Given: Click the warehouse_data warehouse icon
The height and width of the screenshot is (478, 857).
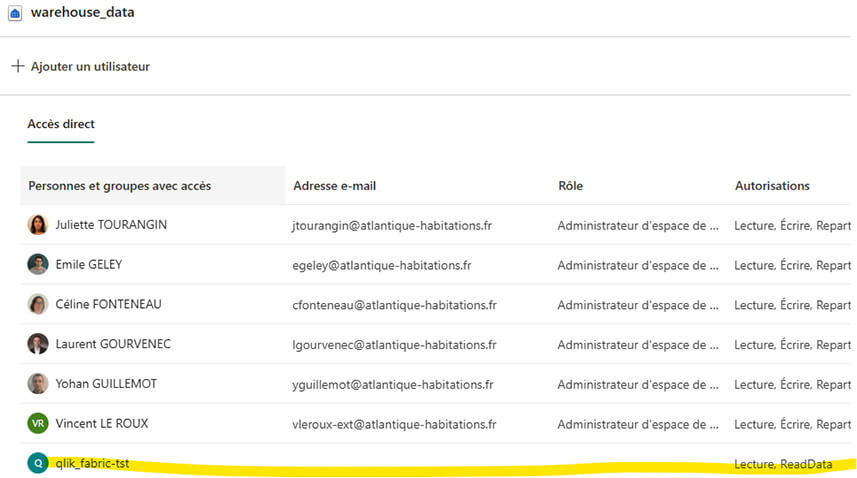Looking at the screenshot, I should (x=15, y=13).
